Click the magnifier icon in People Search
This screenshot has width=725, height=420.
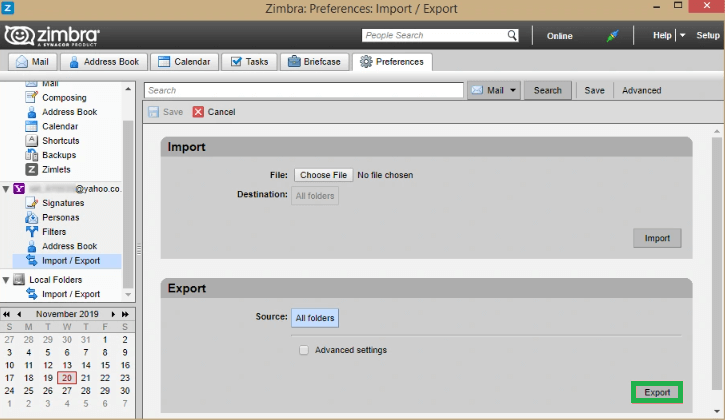click(512, 35)
